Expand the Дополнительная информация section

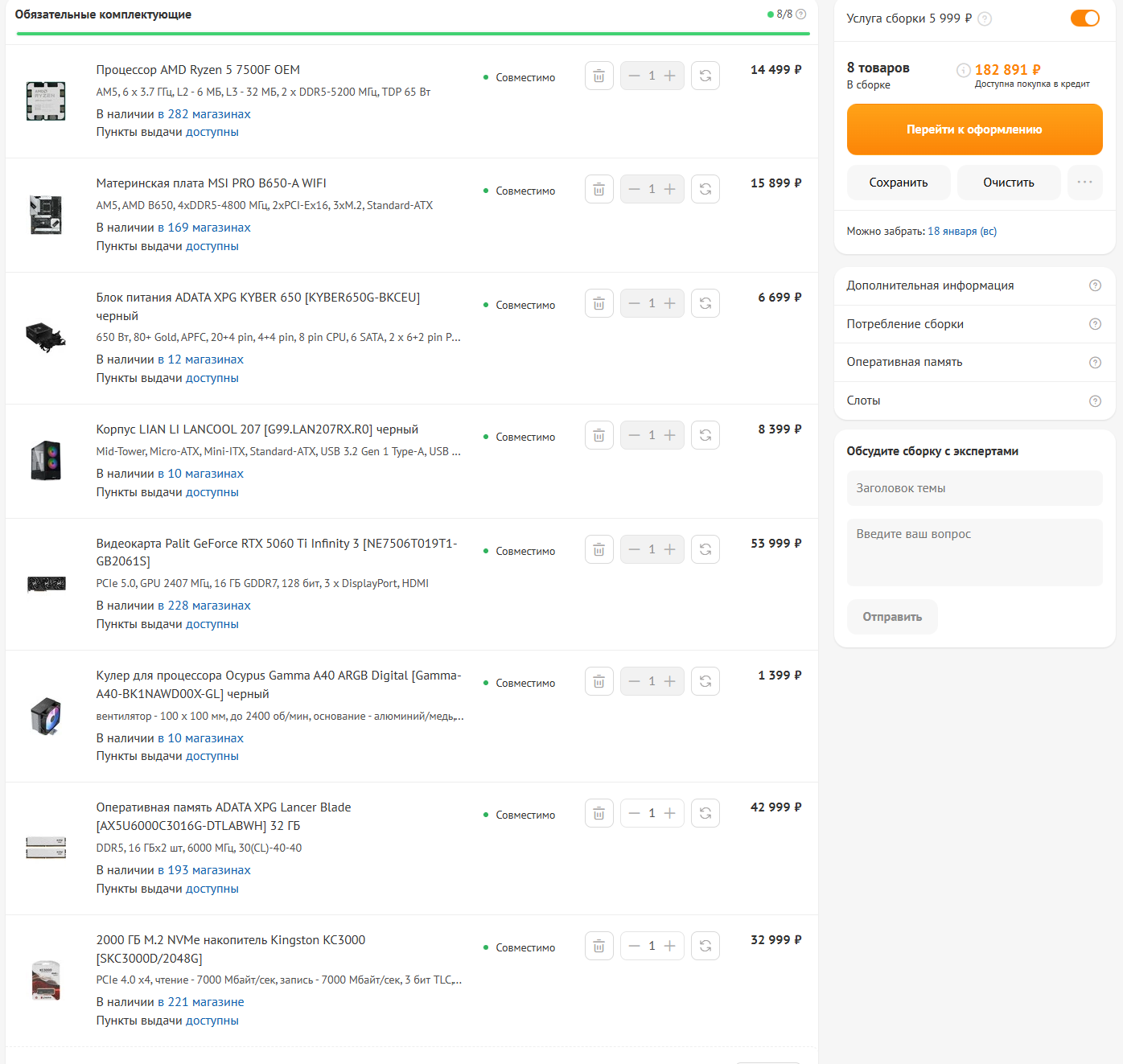[973, 286]
